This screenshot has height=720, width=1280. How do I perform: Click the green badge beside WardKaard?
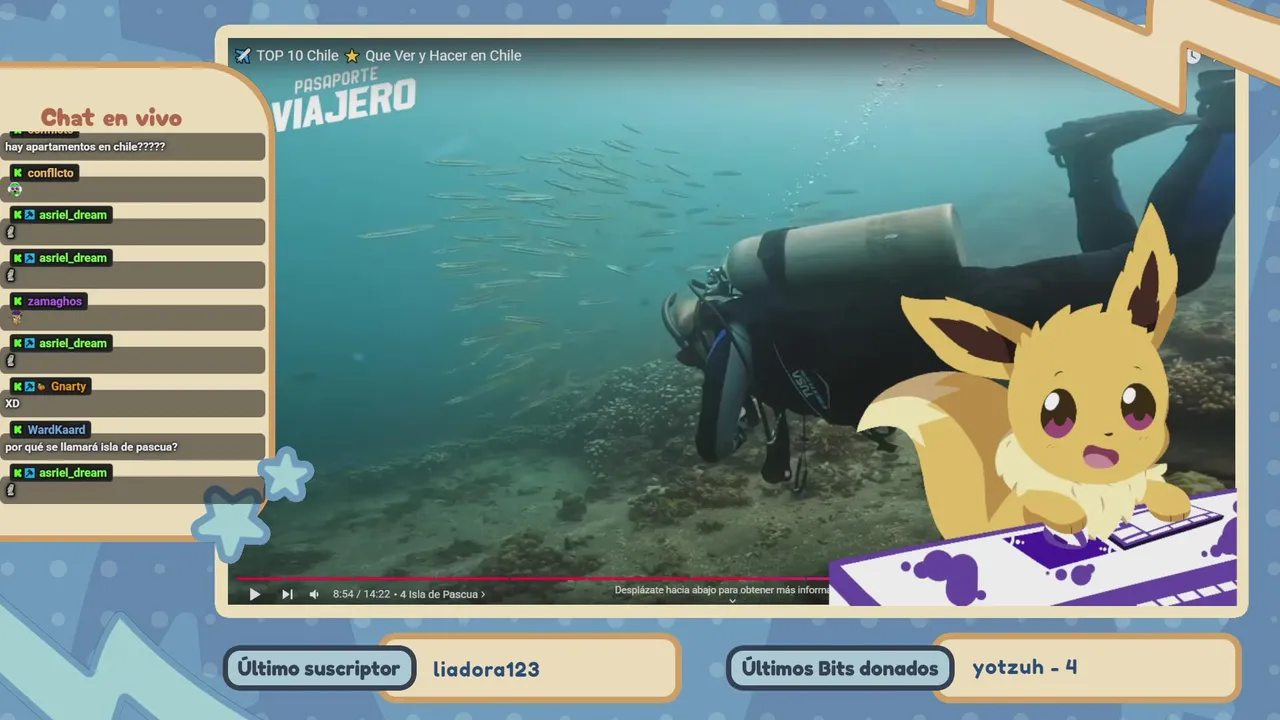click(17, 430)
